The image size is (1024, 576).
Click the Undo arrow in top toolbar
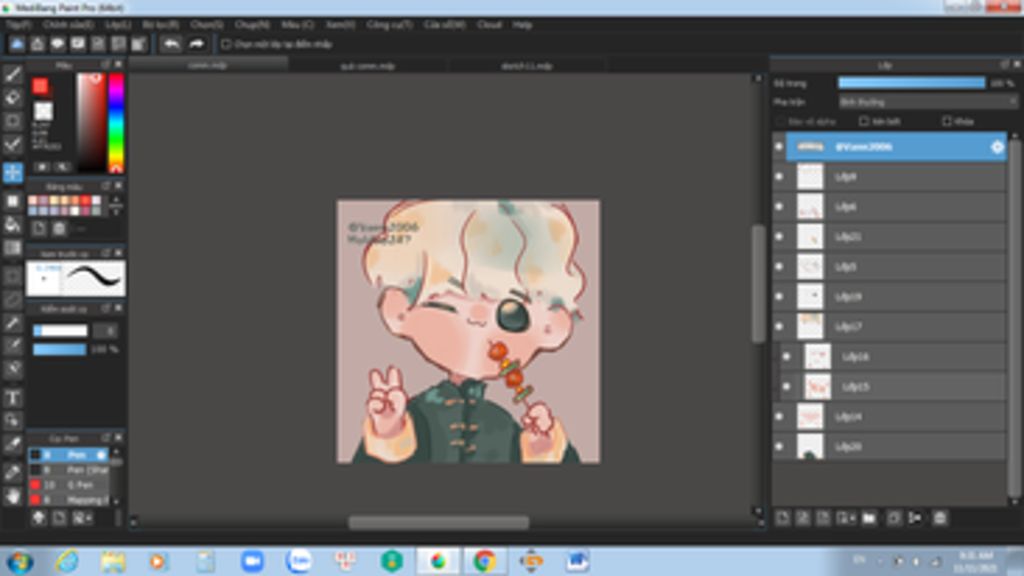pos(171,44)
